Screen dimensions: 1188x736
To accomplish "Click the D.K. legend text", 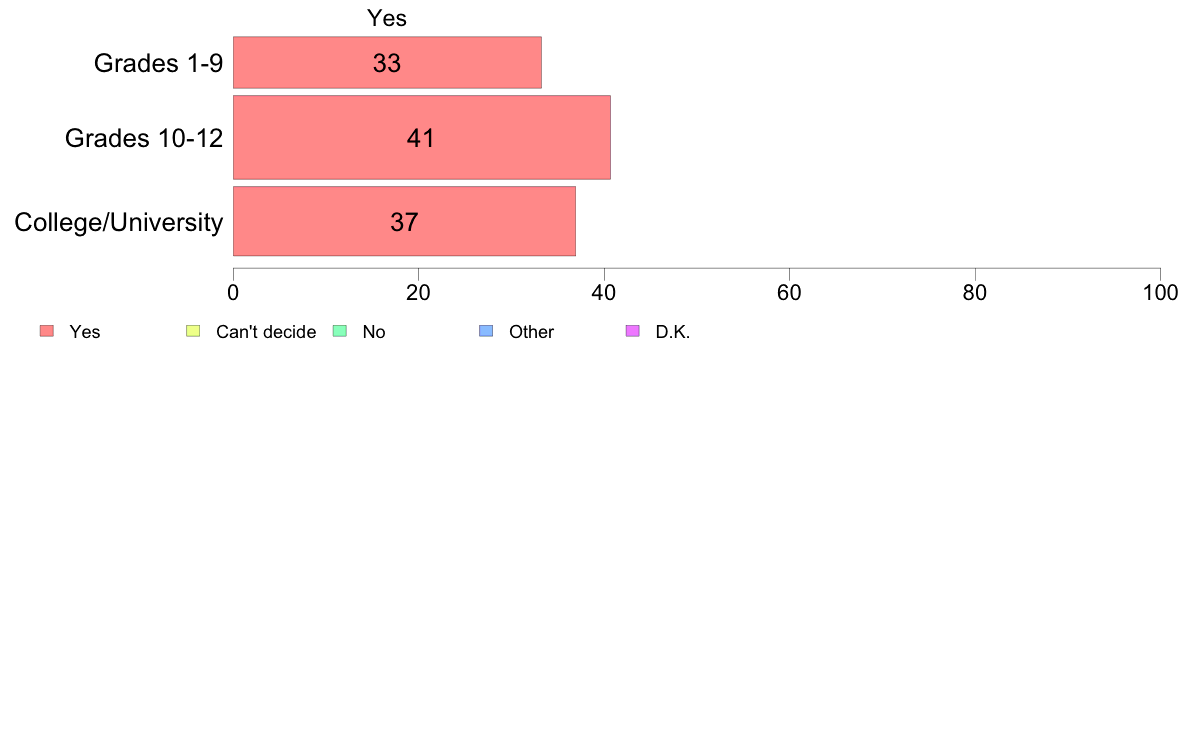I will [x=673, y=332].
